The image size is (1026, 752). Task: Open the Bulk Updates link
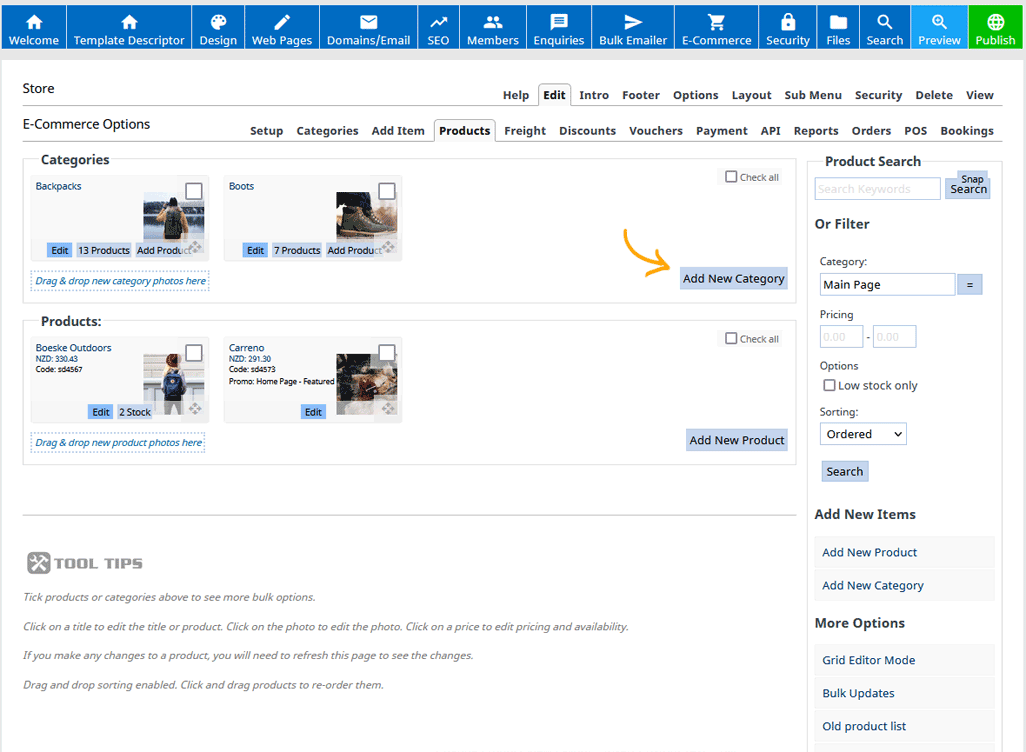point(904,693)
